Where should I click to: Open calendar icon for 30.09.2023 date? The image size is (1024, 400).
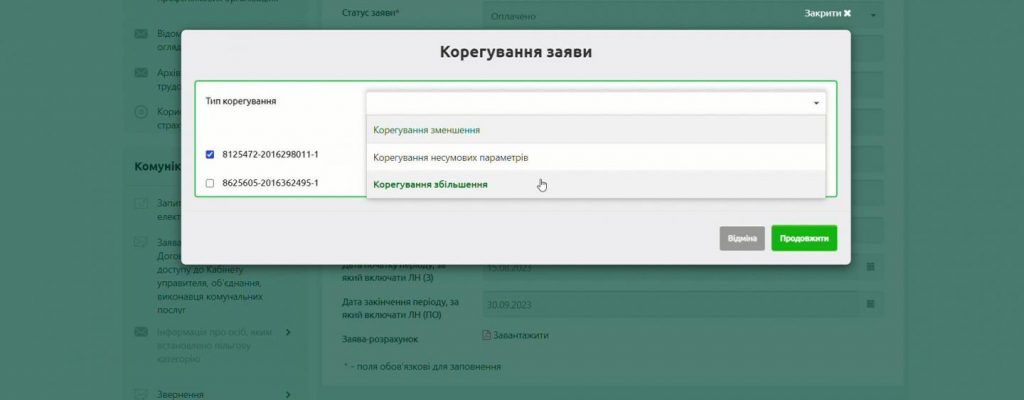[x=870, y=303]
